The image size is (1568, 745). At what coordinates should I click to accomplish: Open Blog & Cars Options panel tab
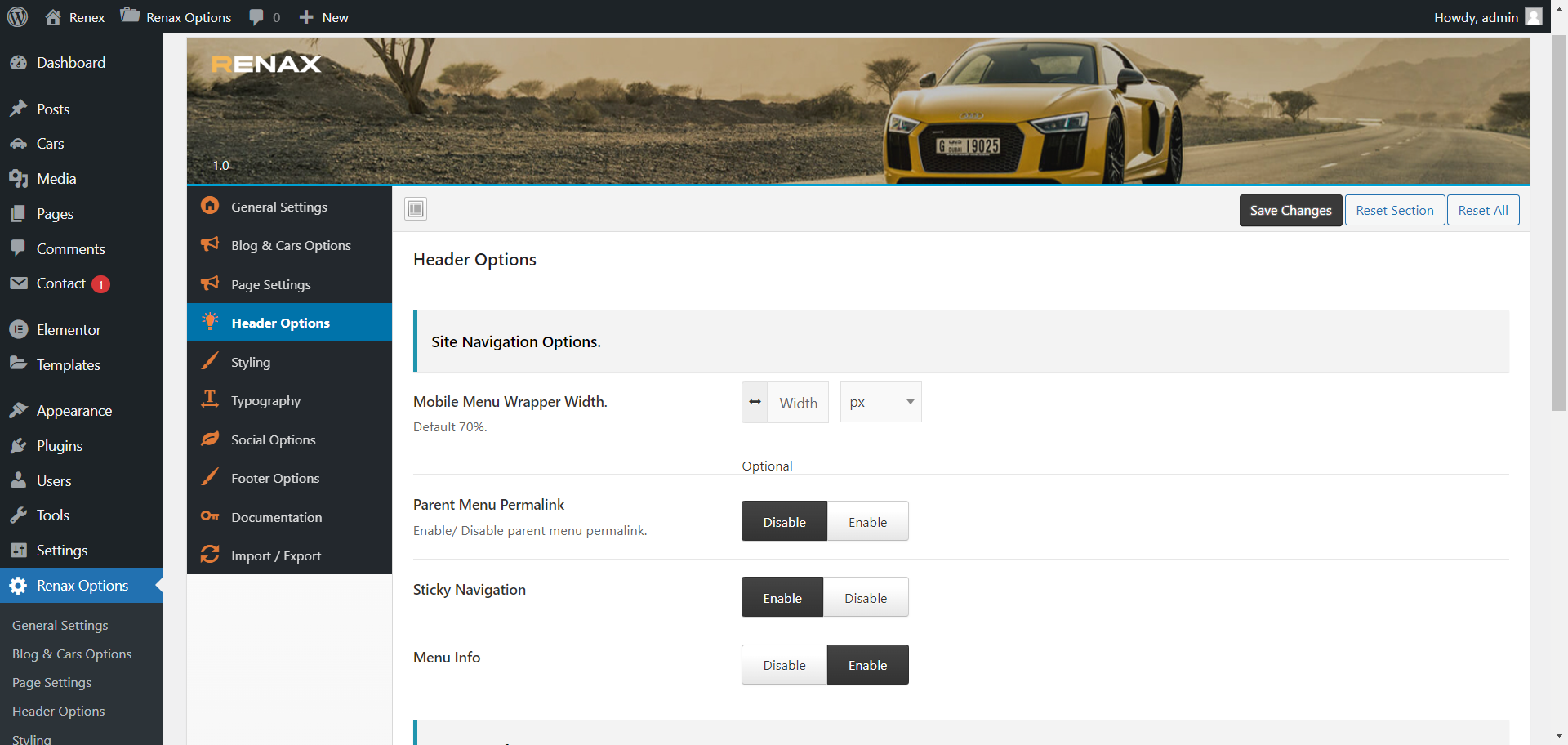pos(290,245)
